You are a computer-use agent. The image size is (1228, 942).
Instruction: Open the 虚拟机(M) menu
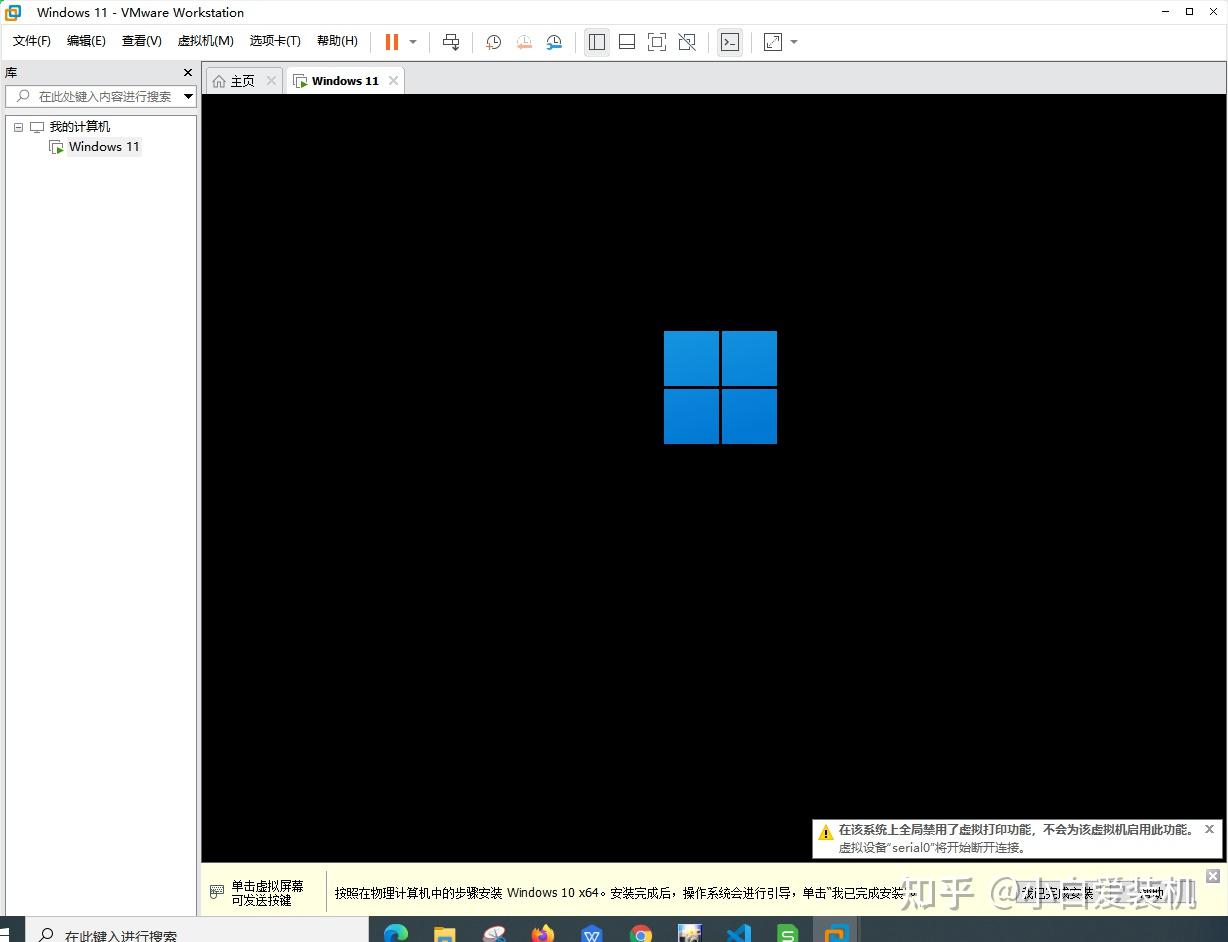point(205,41)
